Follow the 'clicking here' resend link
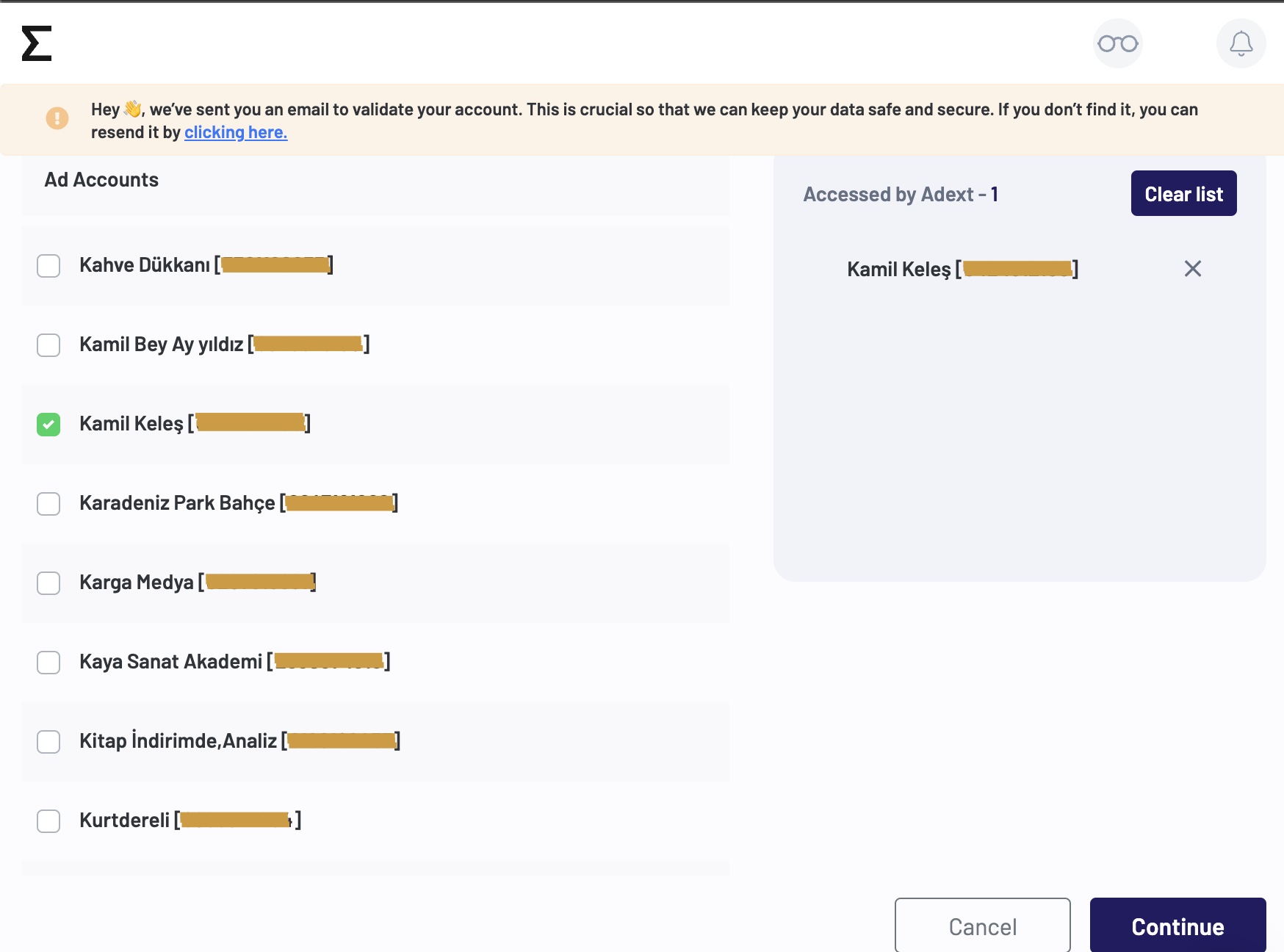The width and height of the screenshot is (1284, 952). pos(236,132)
